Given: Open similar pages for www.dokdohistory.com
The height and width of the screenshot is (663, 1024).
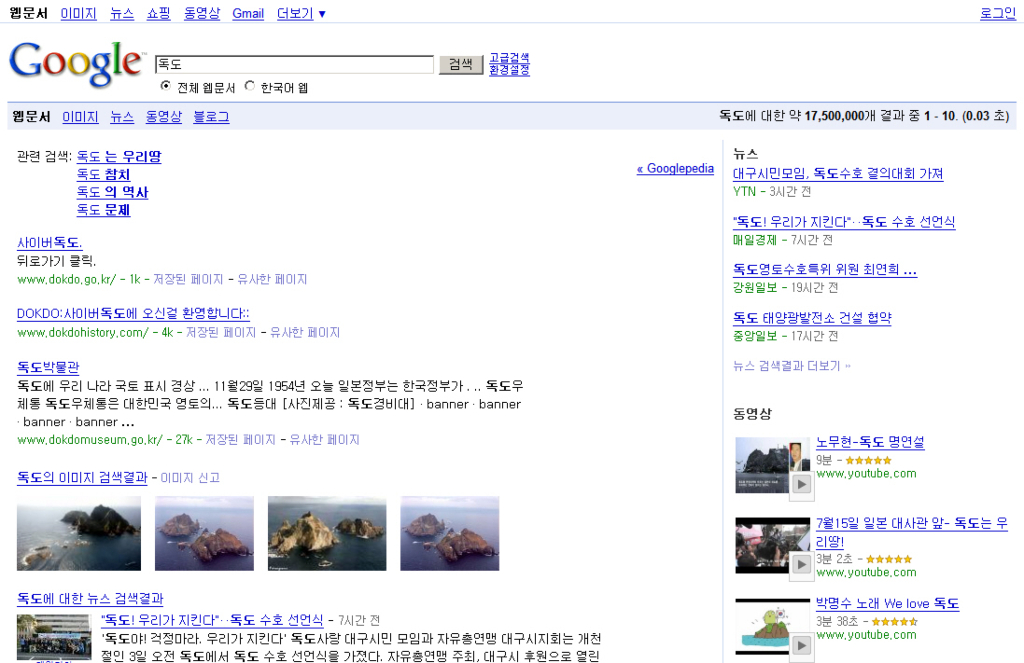Looking at the screenshot, I should tap(305, 332).
